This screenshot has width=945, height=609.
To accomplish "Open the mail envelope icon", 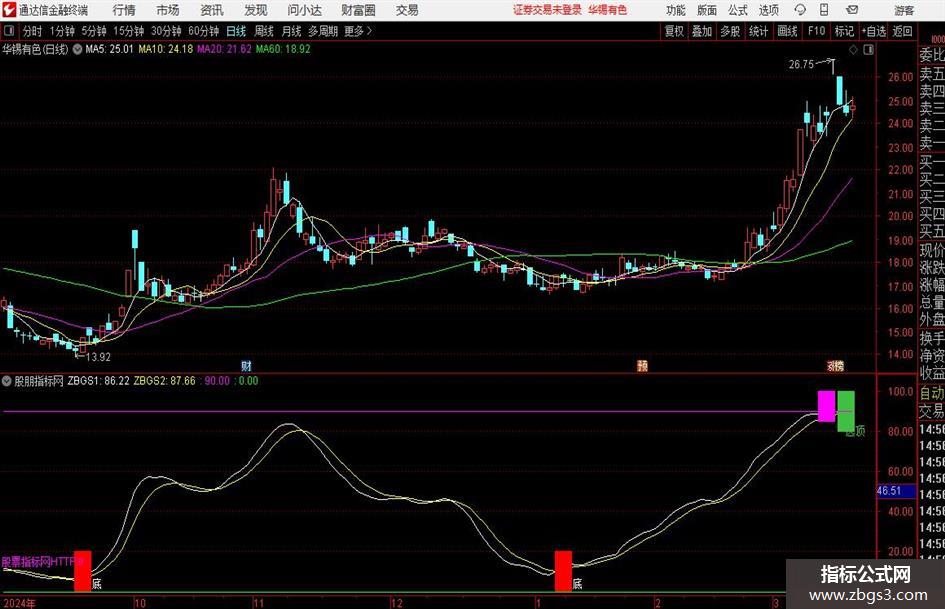I will pos(852,10).
